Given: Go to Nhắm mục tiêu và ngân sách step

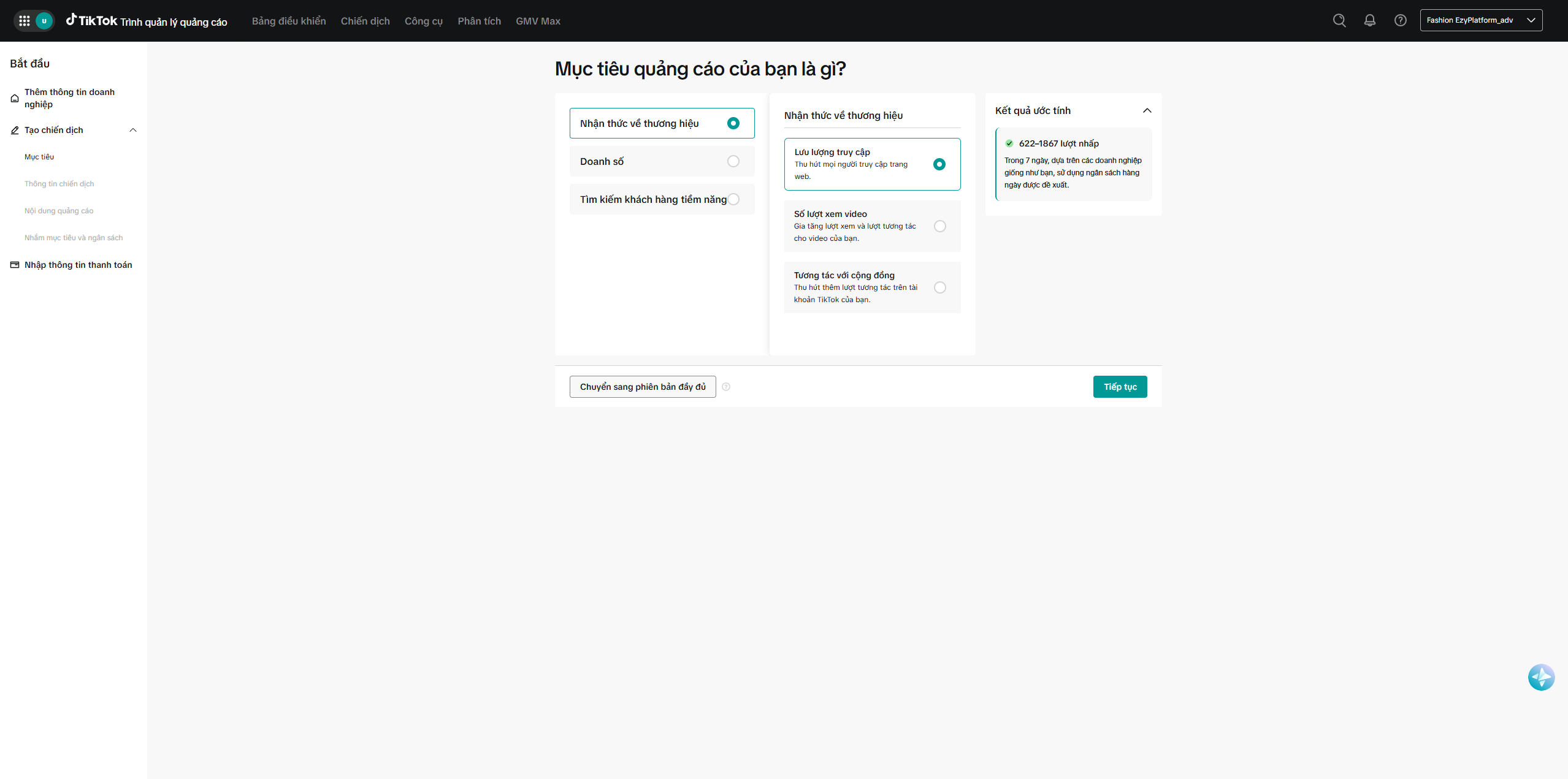Looking at the screenshot, I should point(74,238).
